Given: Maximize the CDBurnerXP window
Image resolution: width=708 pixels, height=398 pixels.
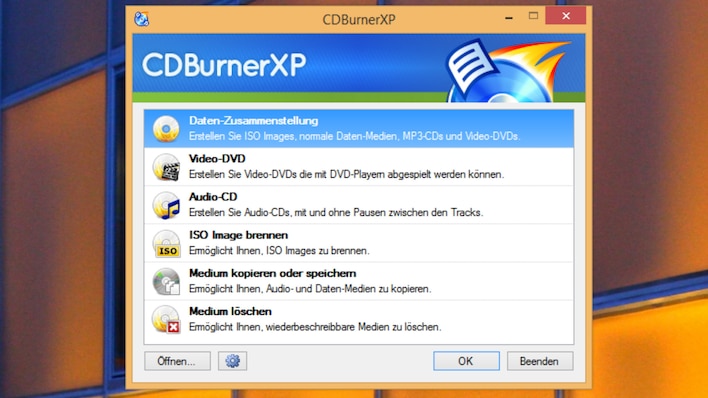Looking at the screenshot, I should (x=533, y=16).
